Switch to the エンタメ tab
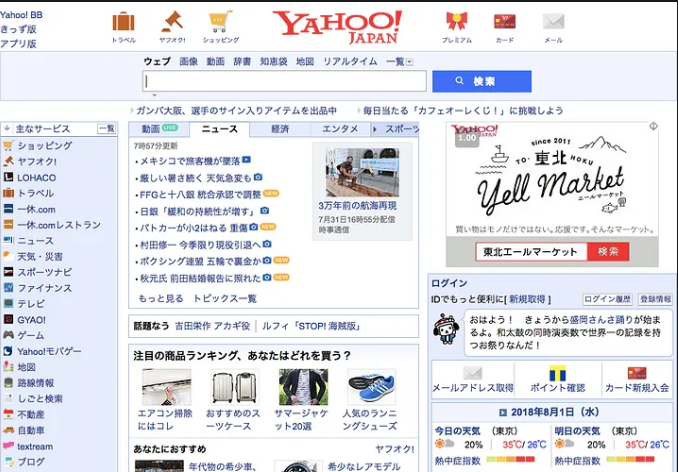 340,129
